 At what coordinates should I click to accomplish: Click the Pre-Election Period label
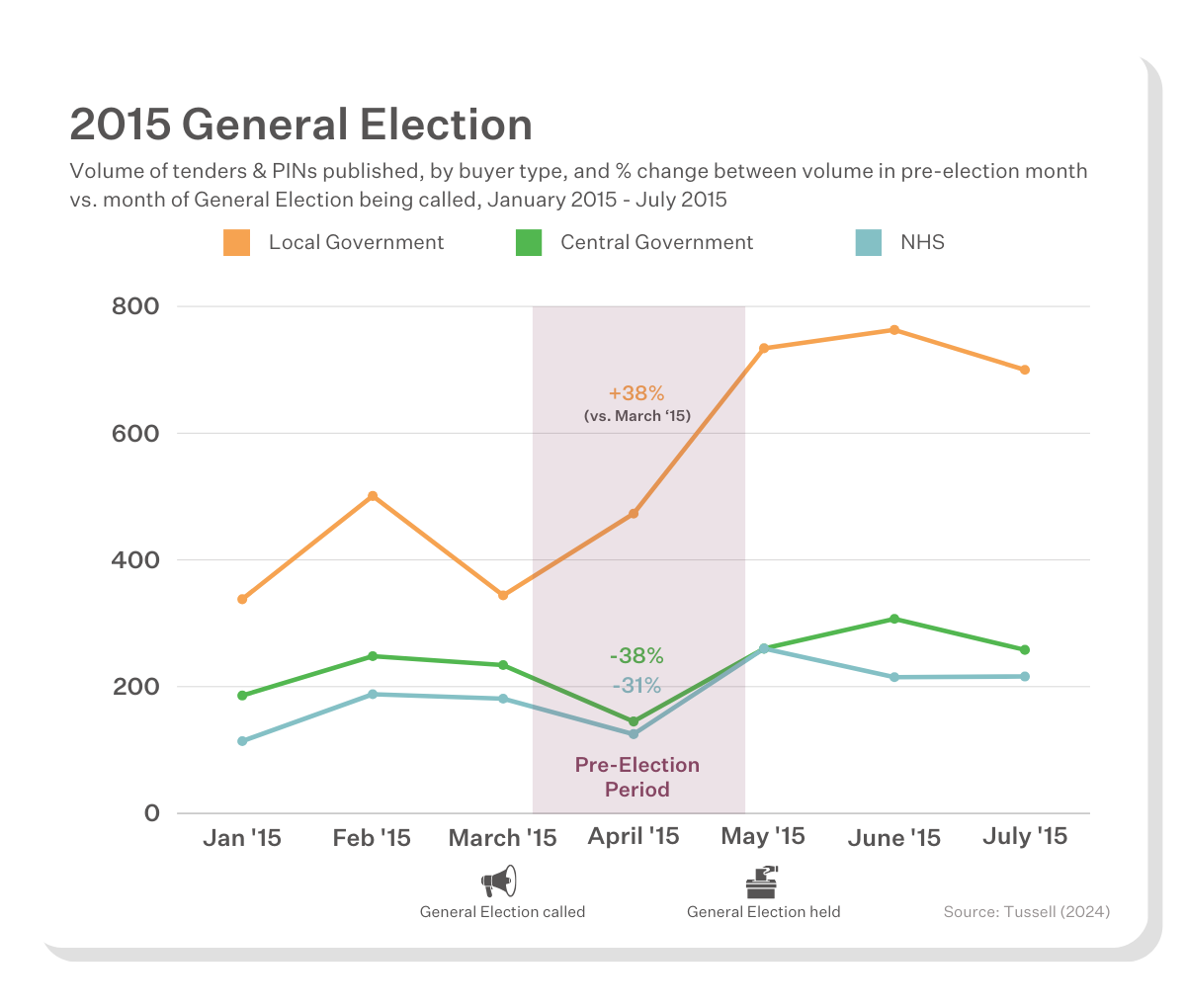click(637, 777)
